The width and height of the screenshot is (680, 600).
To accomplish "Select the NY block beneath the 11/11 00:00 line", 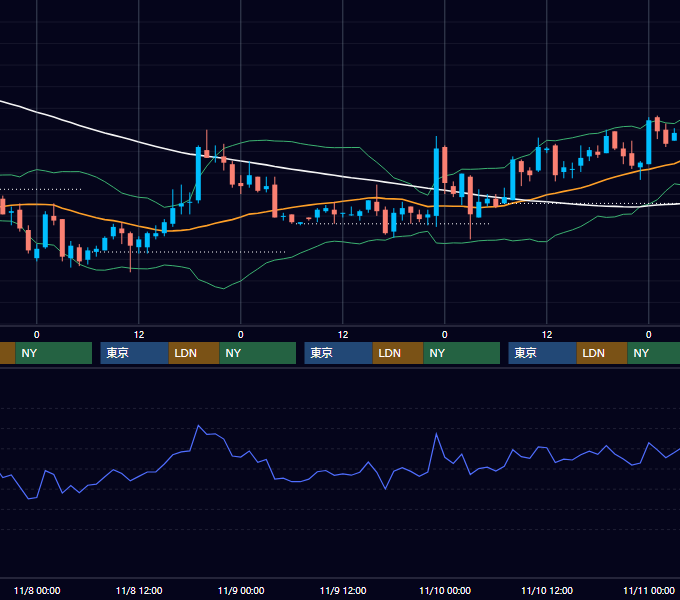I will click(x=654, y=353).
